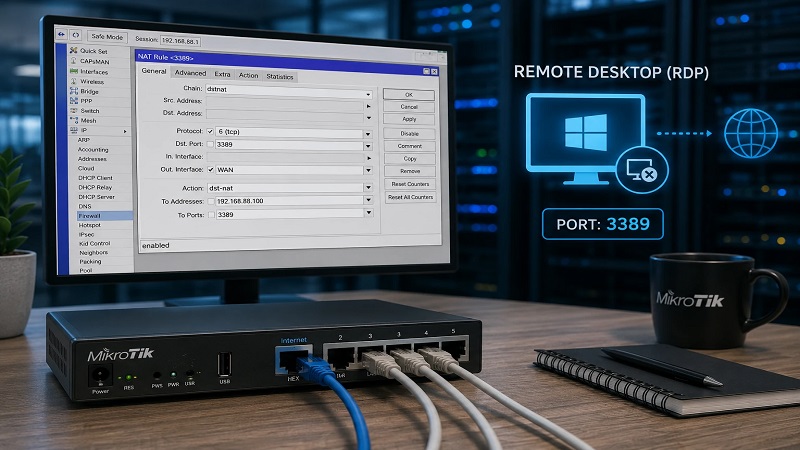This screenshot has width=800, height=450.
Task: Click the Disable button
Action: pos(410,134)
